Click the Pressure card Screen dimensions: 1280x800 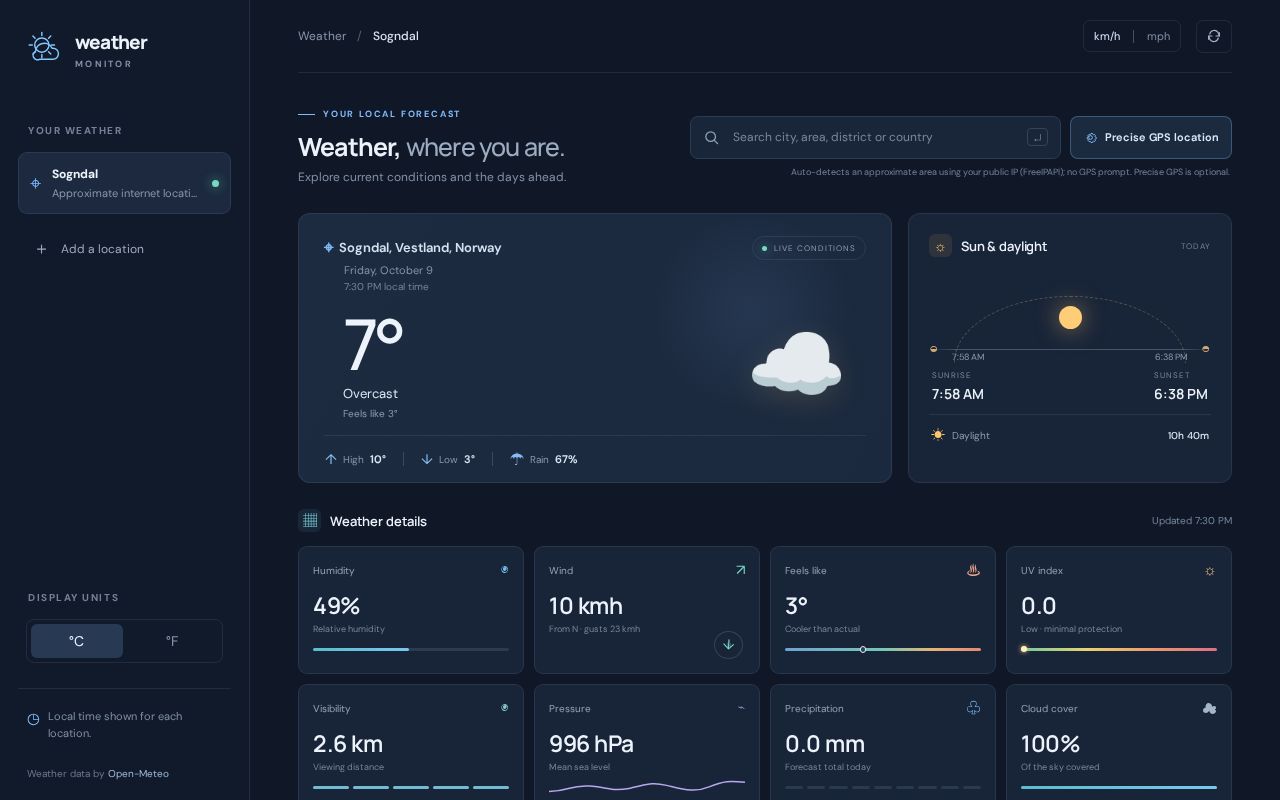pyautogui.click(x=647, y=742)
